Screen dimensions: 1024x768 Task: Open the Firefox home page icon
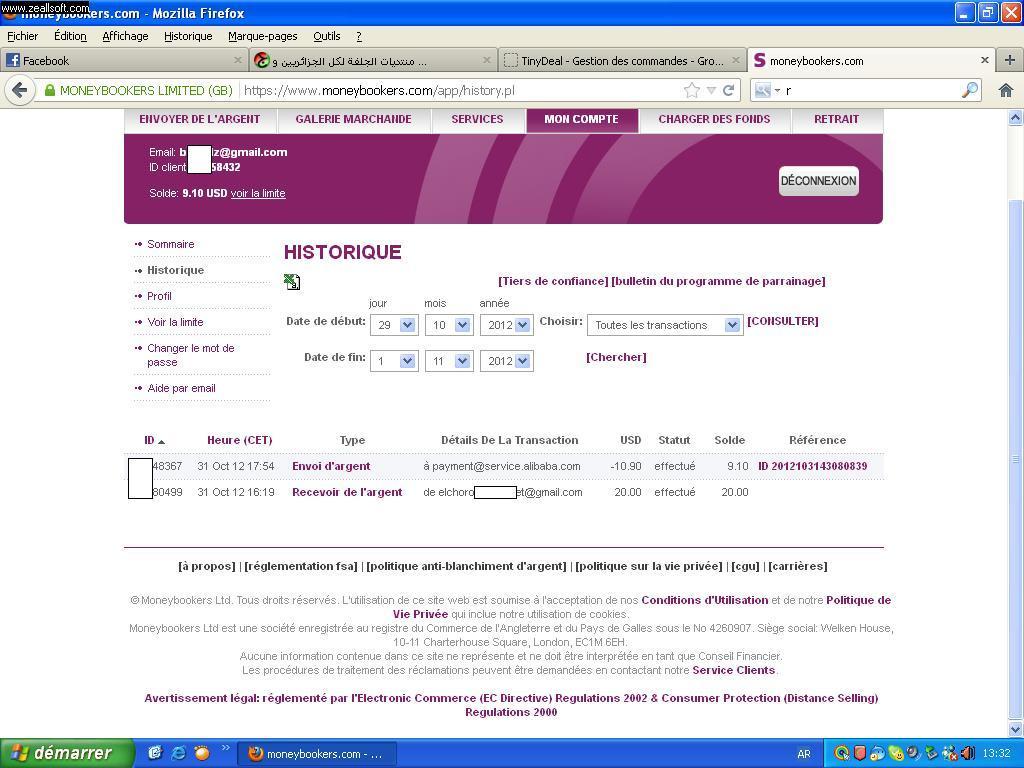1006,90
